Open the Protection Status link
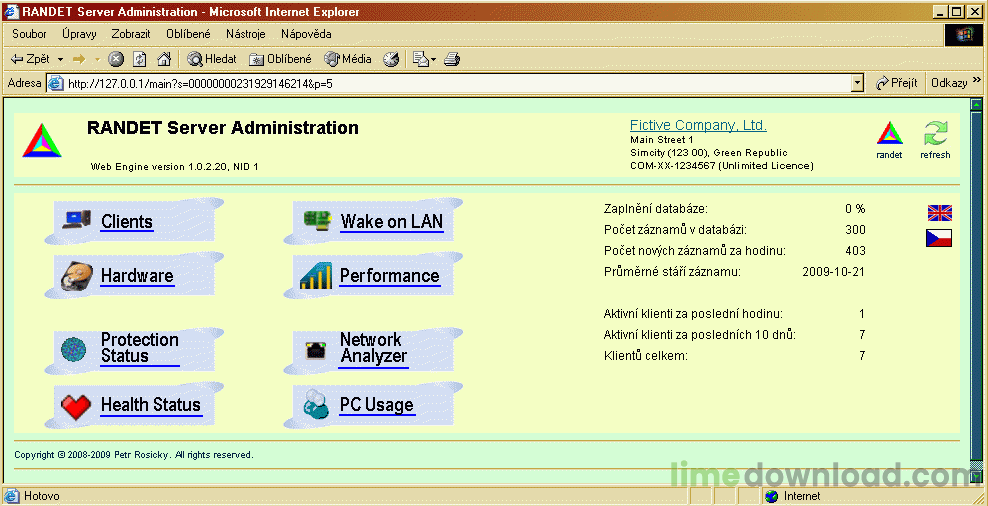This screenshot has width=988, height=506. [x=140, y=348]
